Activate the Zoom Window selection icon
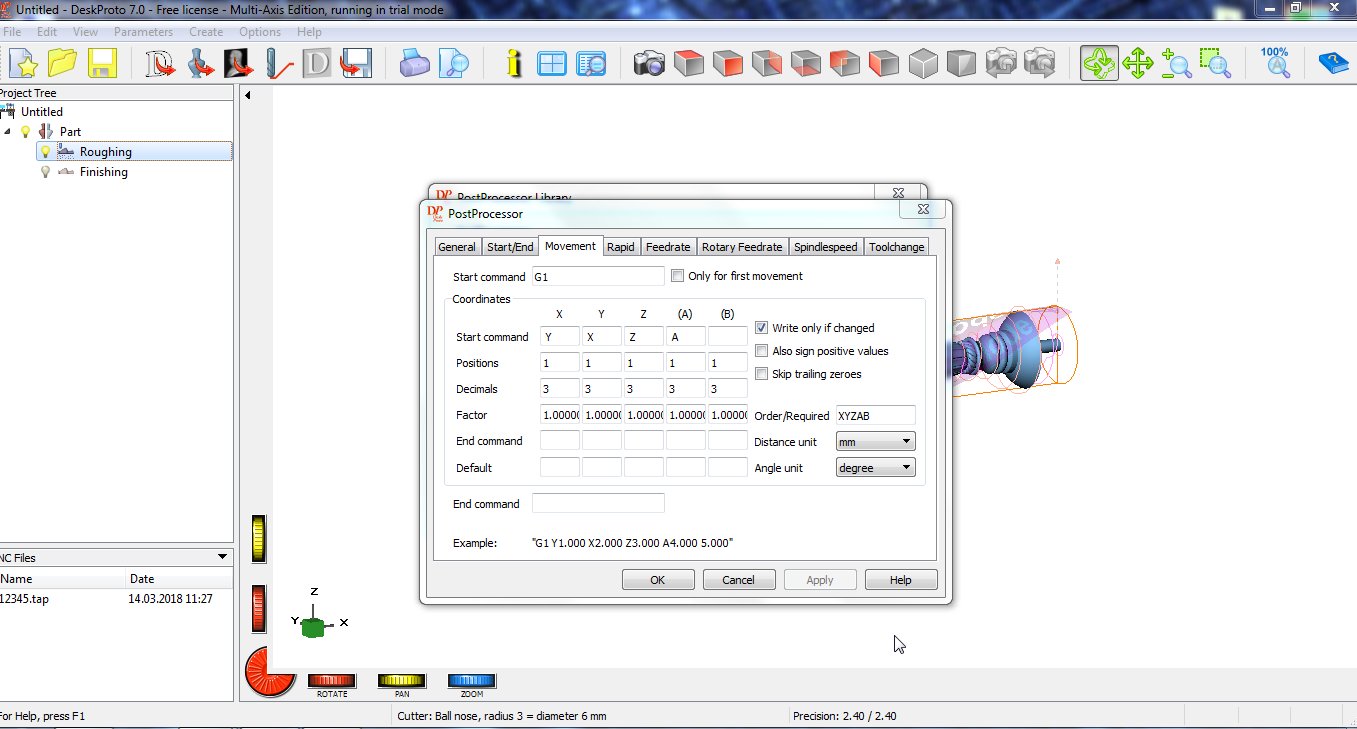Image resolution: width=1357 pixels, height=729 pixels. pyautogui.click(x=1216, y=64)
